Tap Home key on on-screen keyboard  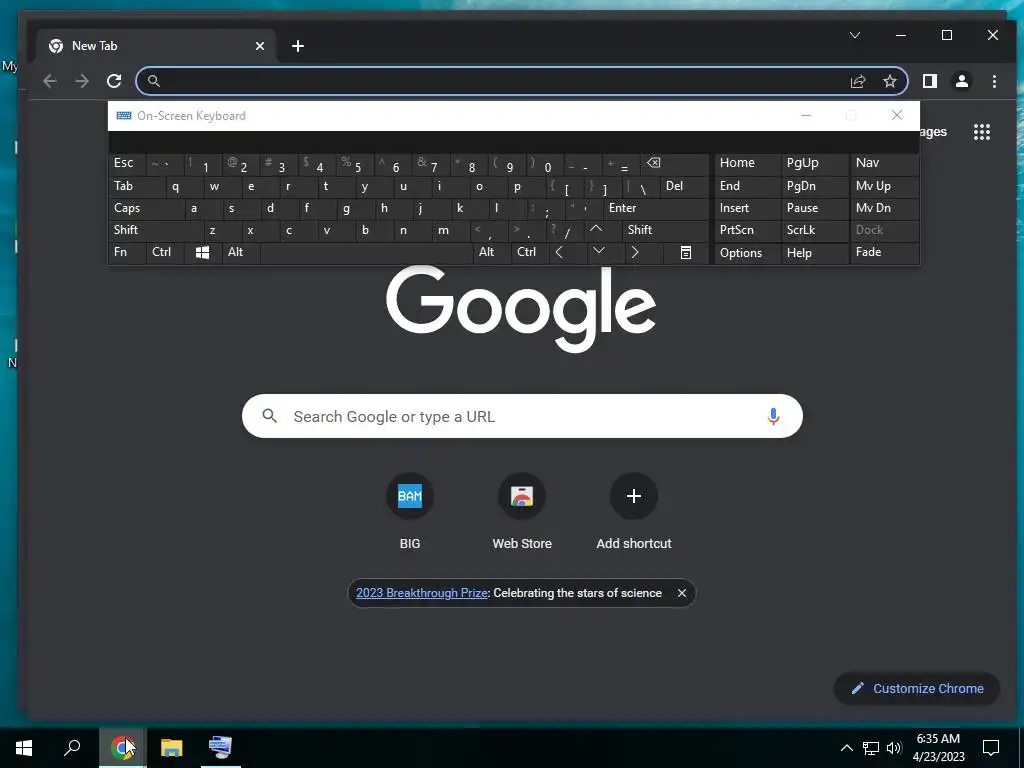click(x=747, y=163)
